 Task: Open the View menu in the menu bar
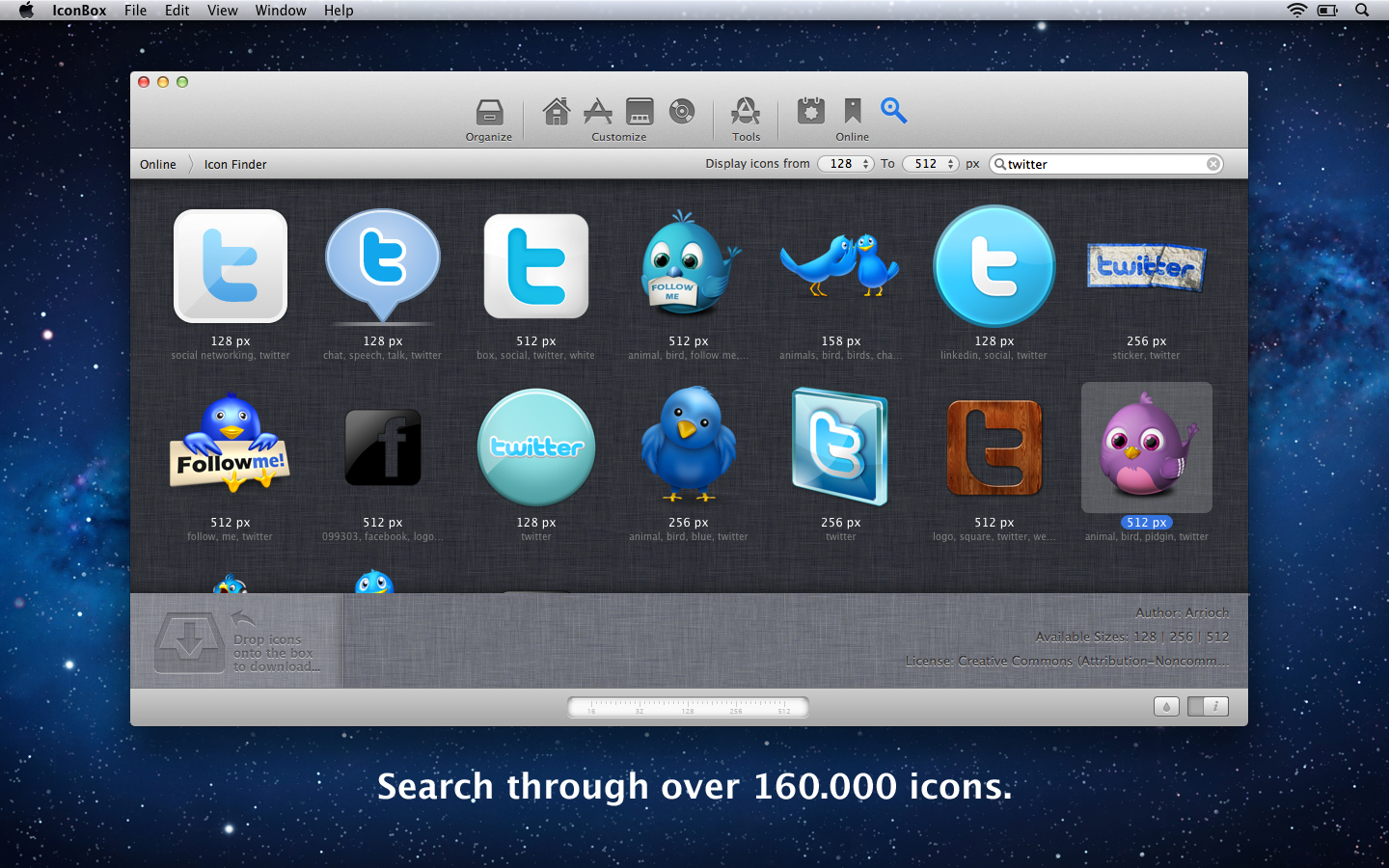pyautogui.click(x=222, y=11)
